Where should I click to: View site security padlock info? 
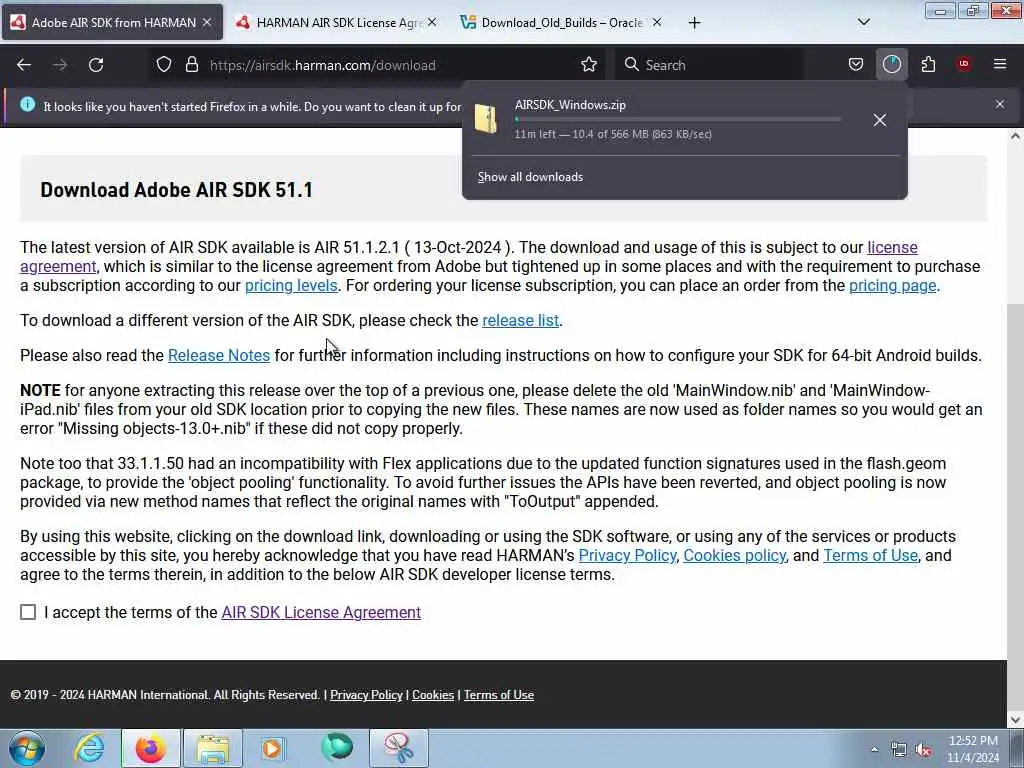pyautogui.click(x=191, y=65)
